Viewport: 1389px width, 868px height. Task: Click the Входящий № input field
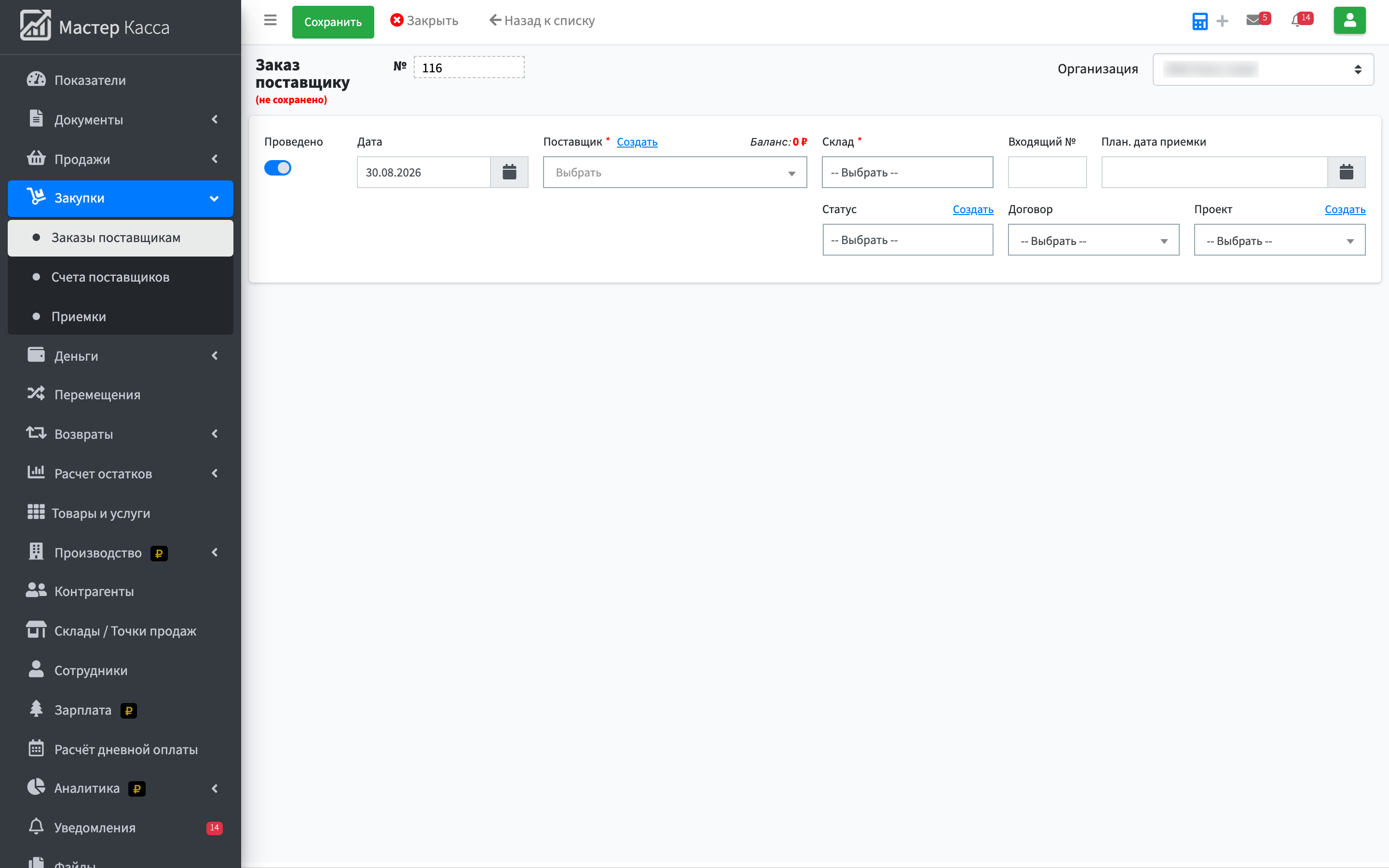pyautogui.click(x=1047, y=172)
